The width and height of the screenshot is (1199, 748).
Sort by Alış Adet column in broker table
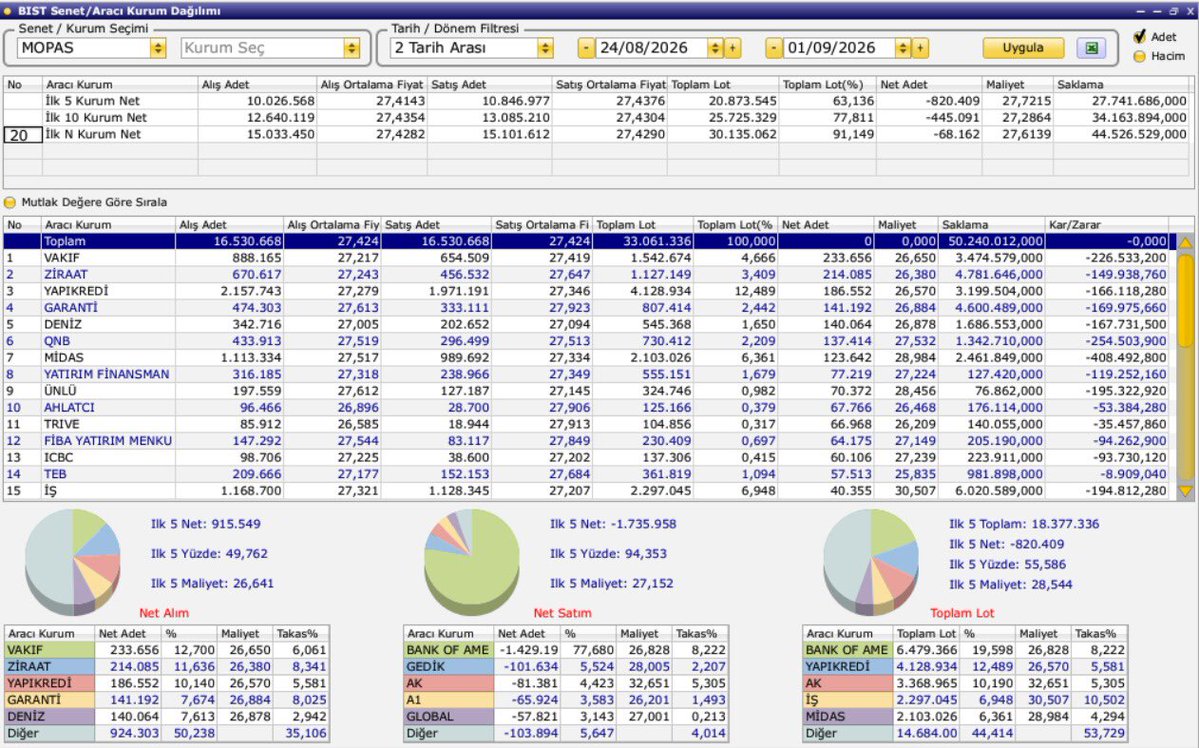click(x=229, y=225)
